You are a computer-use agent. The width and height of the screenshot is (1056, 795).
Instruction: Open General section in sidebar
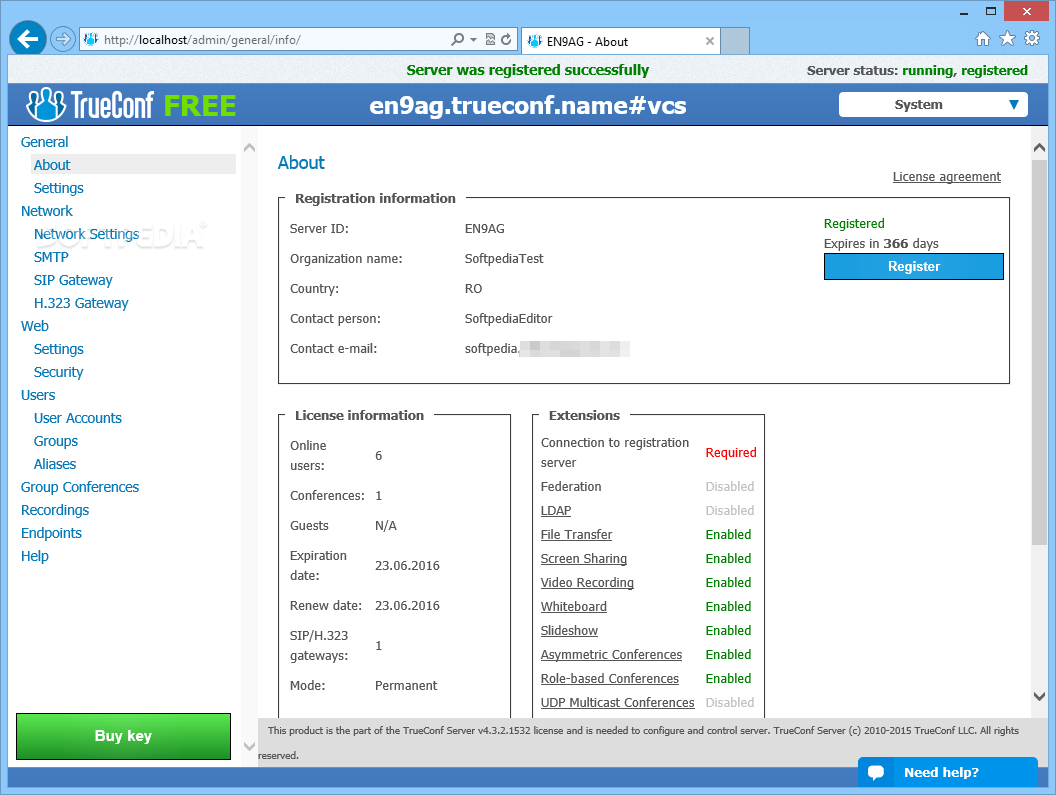(x=44, y=142)
